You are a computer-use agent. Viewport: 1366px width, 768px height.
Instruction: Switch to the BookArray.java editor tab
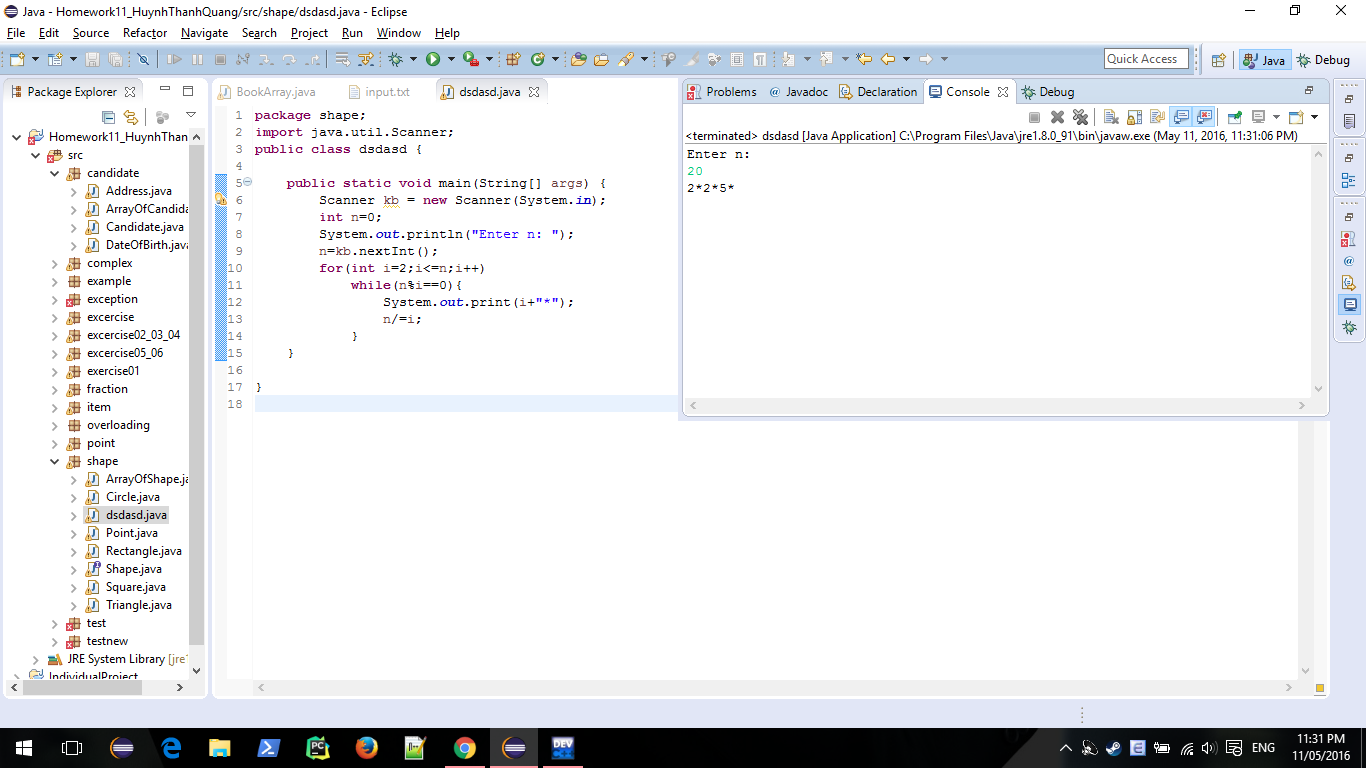pyautogui.click(x=266, y=92)
